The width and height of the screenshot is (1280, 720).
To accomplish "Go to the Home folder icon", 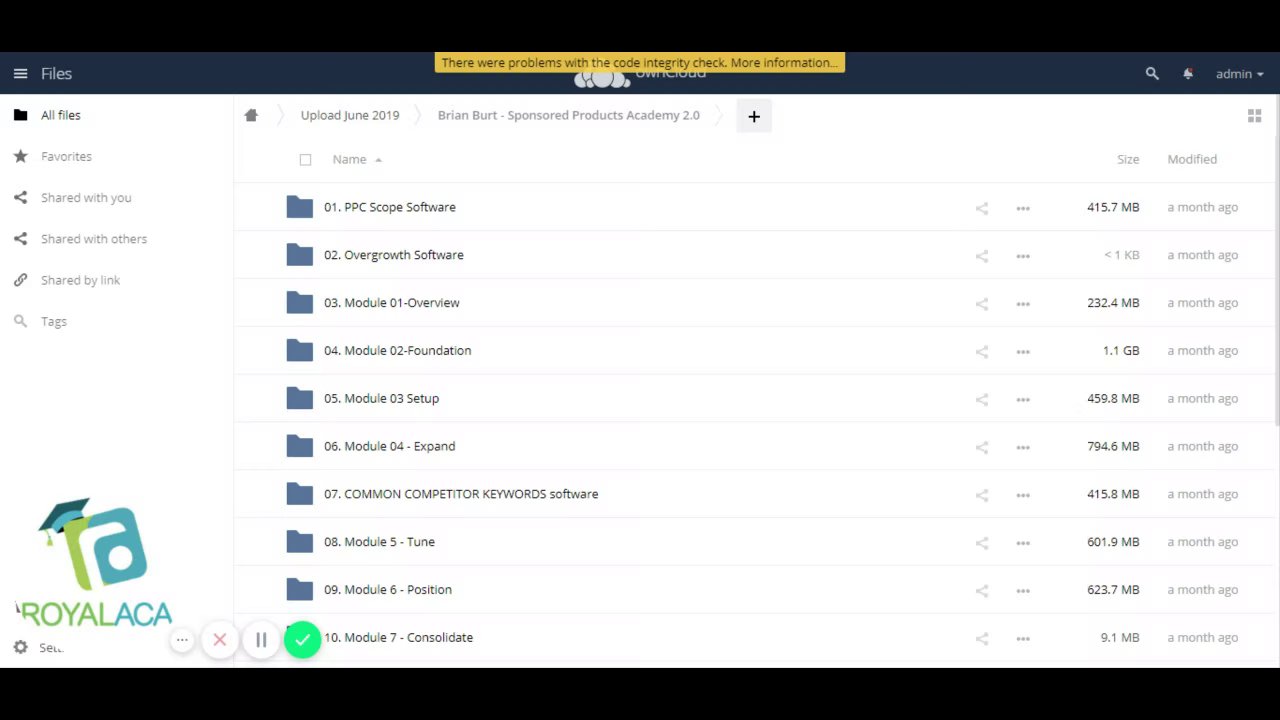I will point(251,115).
